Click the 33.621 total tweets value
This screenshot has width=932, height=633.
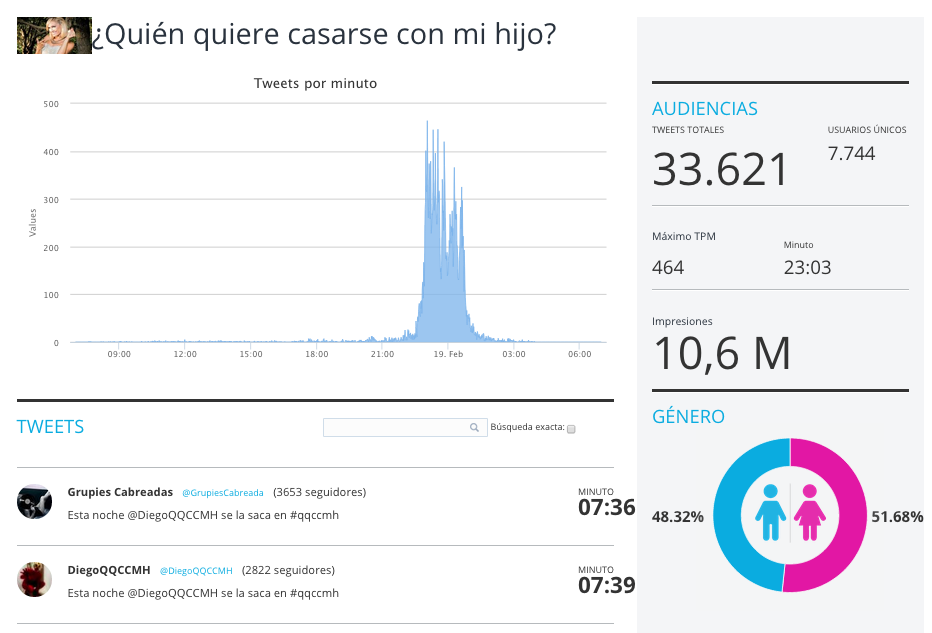click(x=720, y=170)
